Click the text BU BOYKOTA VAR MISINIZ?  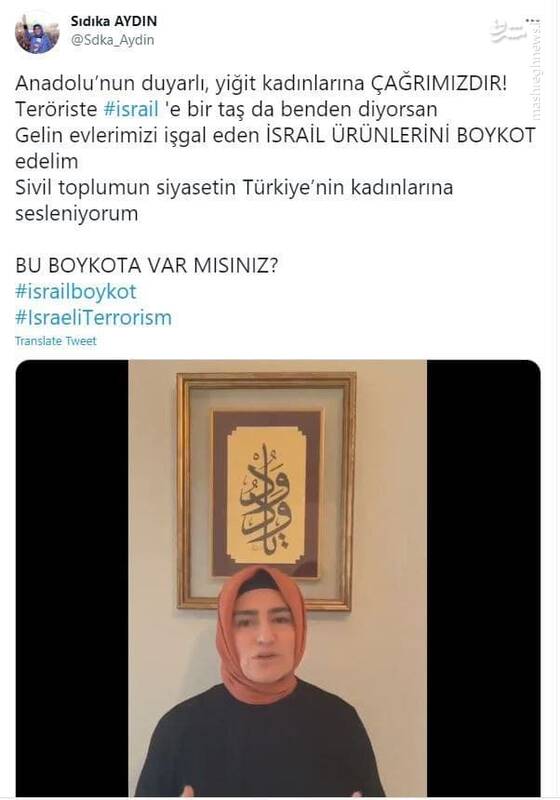[147, 266]
